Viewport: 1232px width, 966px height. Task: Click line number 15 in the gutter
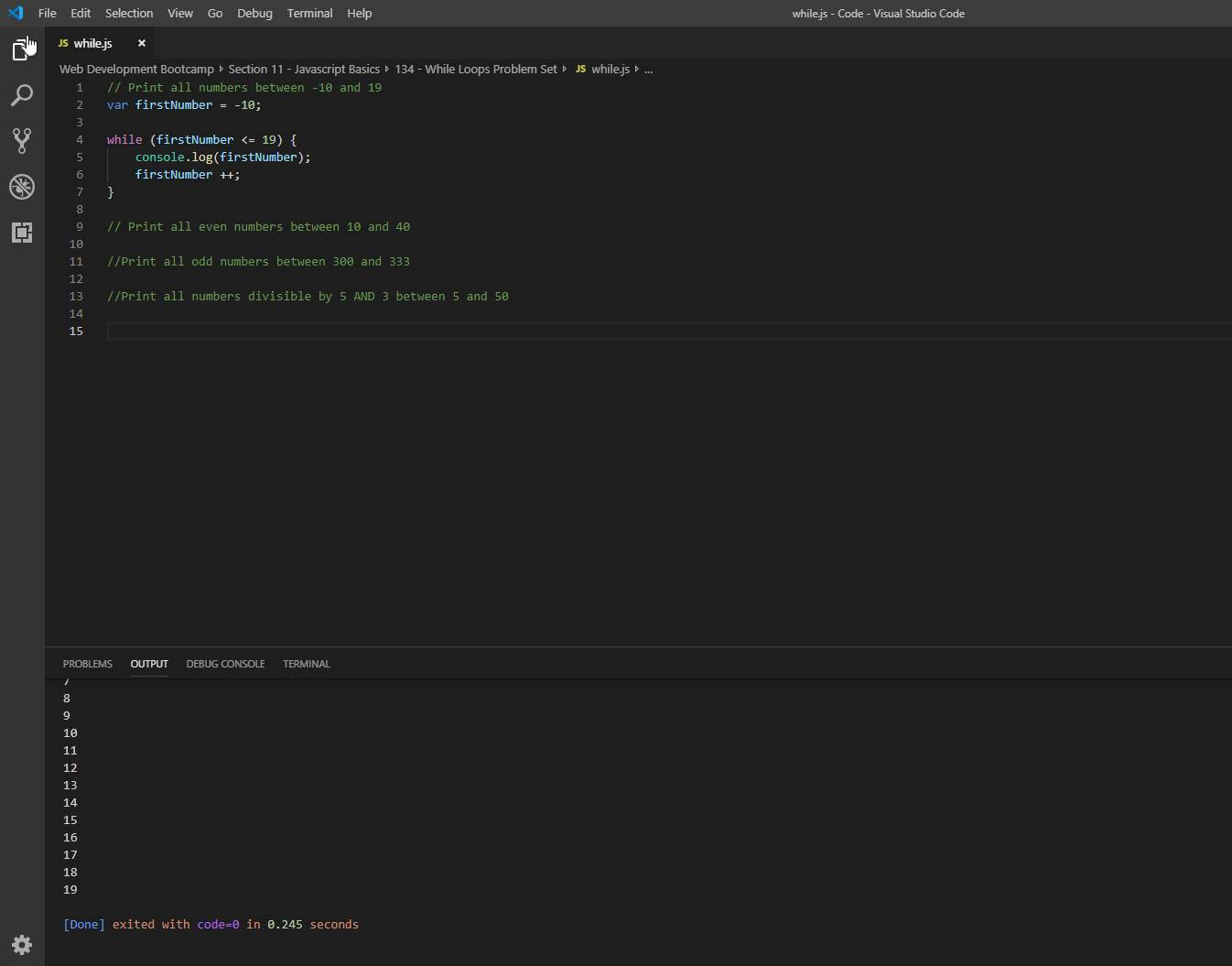click(x=76, y=331)
